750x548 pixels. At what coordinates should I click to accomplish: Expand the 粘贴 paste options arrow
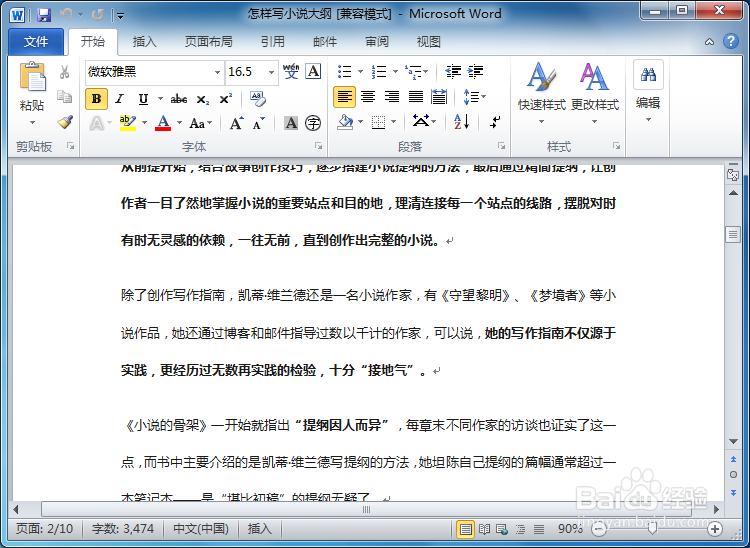(x=33, y=122)
